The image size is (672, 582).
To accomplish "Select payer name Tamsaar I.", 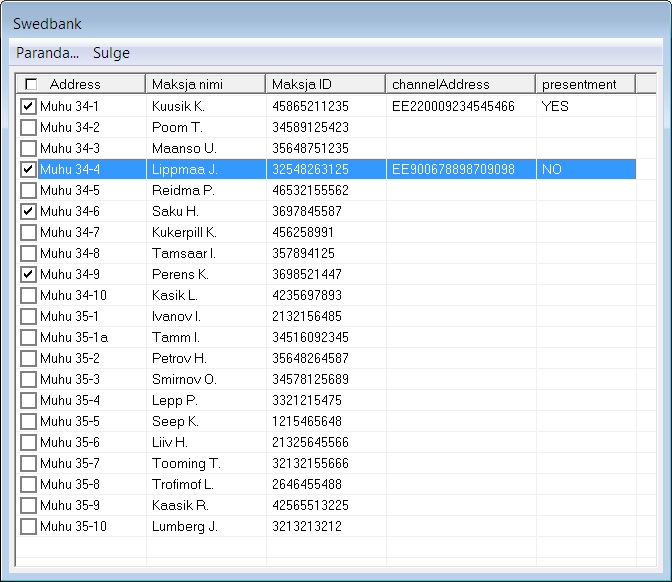I will (x=184, y=253).
